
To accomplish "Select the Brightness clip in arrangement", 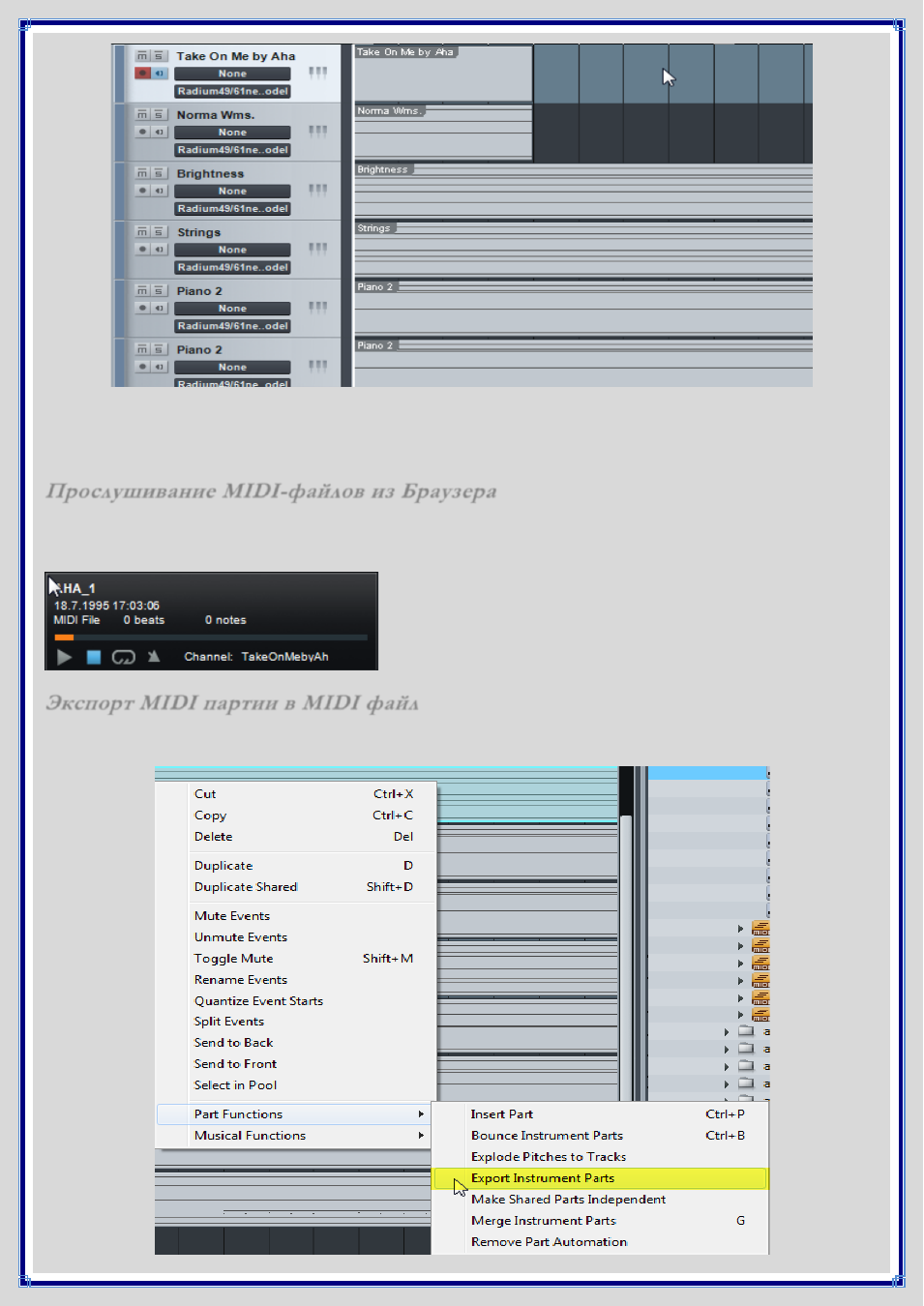I will pos(583,191).
